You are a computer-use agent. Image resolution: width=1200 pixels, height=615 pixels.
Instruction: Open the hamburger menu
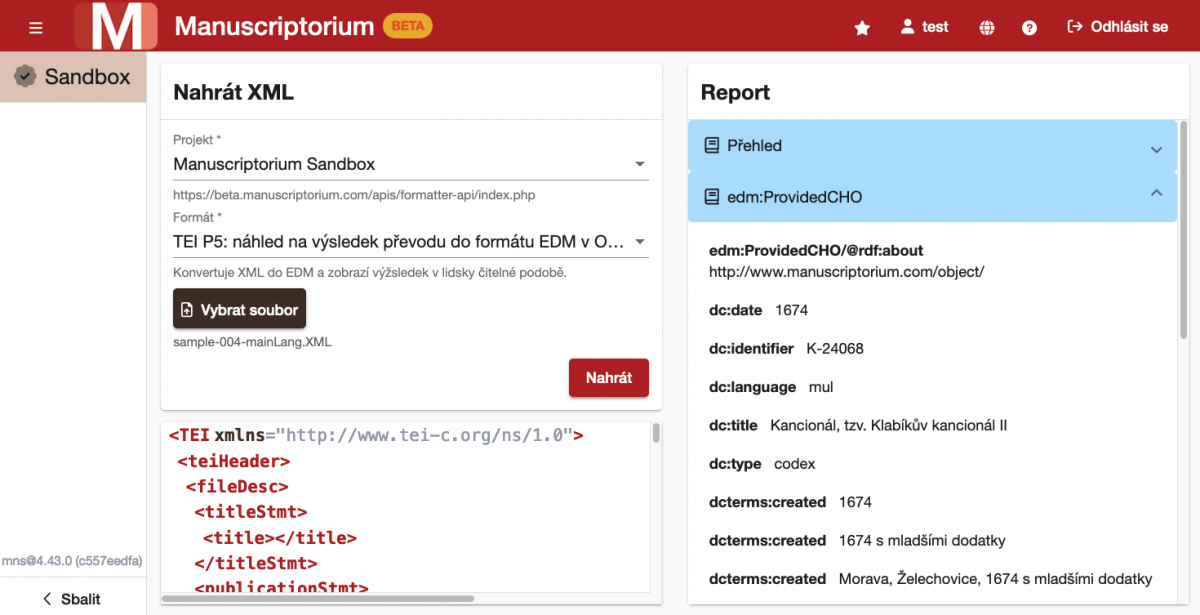[36, 27]
